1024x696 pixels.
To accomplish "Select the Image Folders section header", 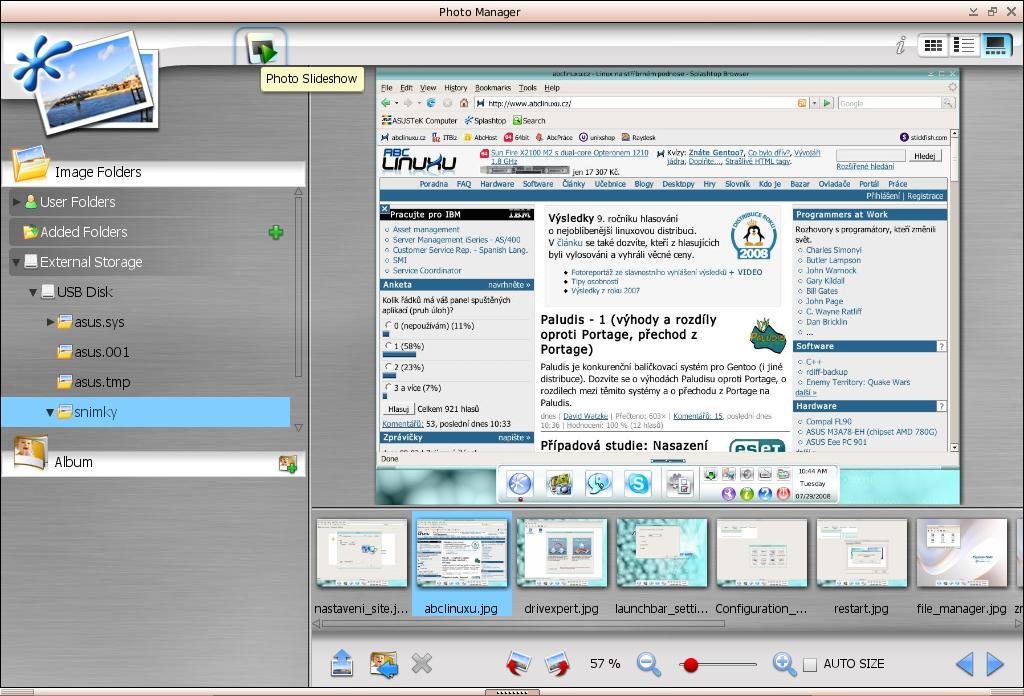I will point(154,172).
